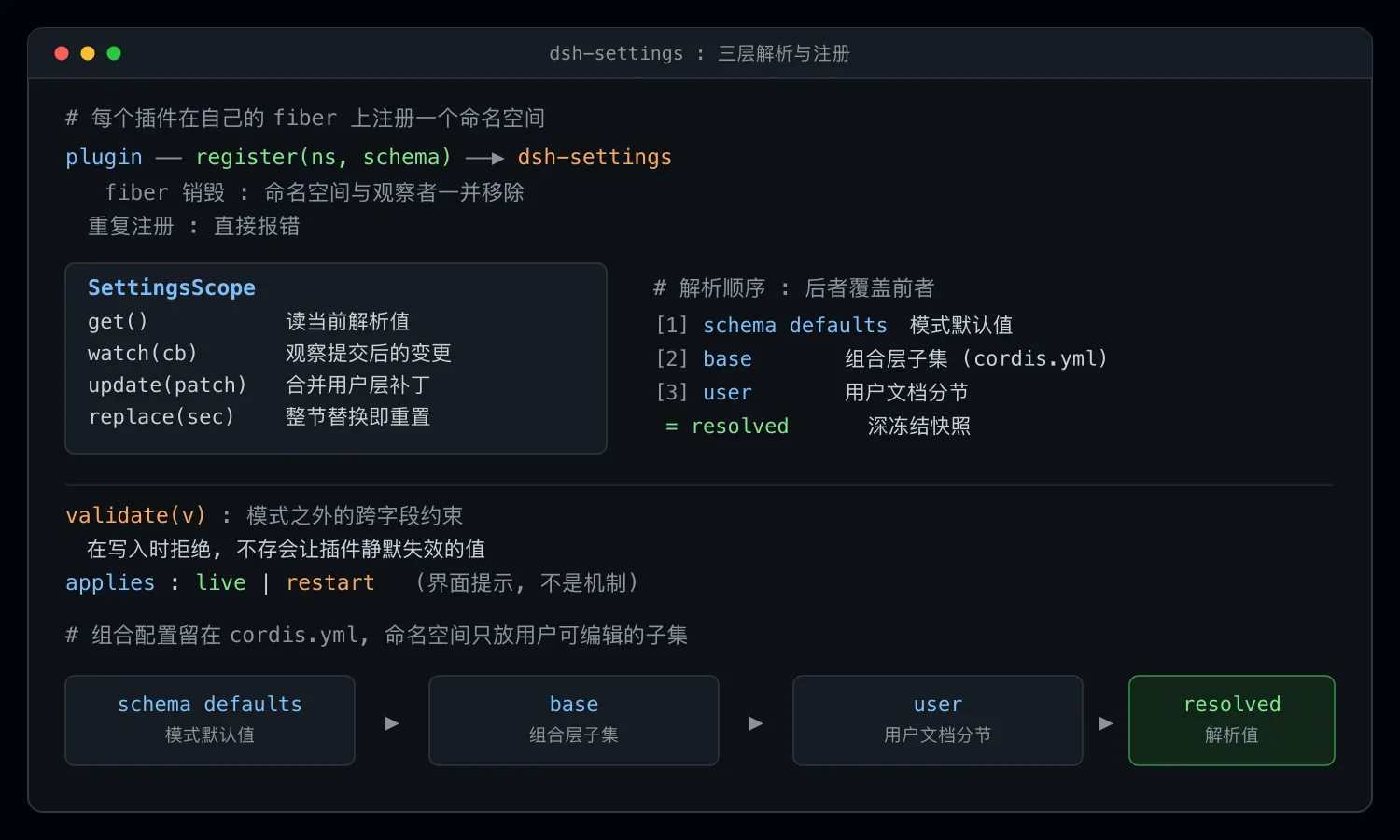Click the red close window button
1400x840 pixels.
pos(62,53)
